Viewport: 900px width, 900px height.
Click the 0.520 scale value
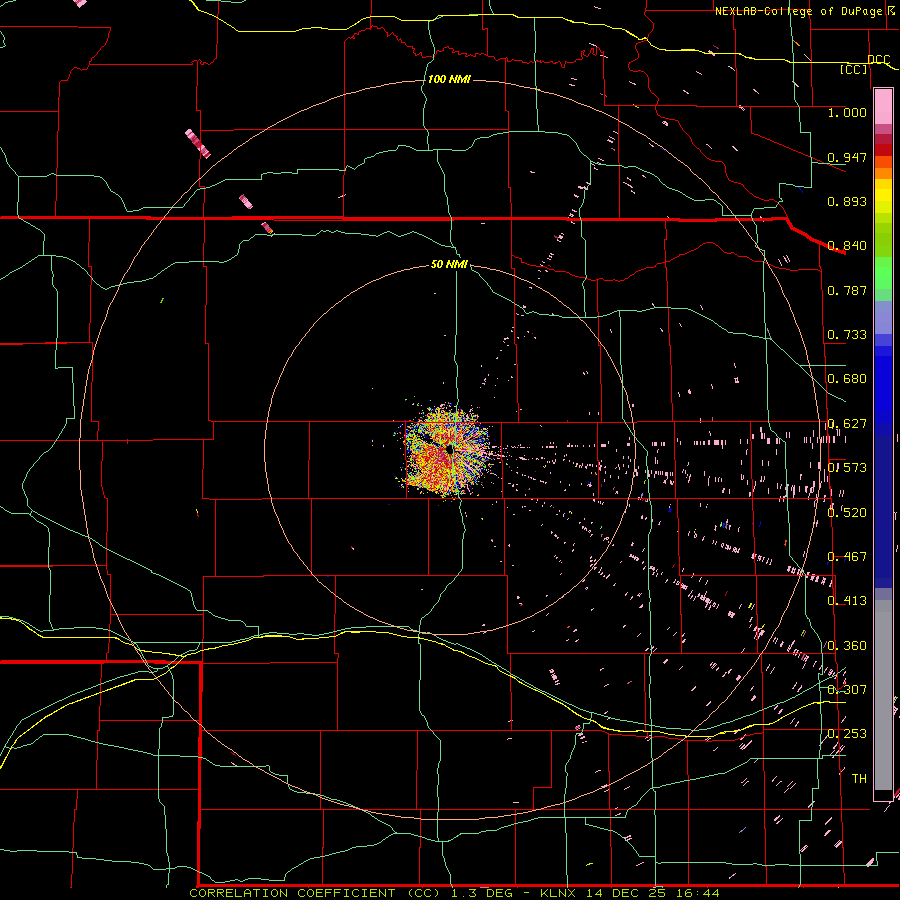point(847,513)
